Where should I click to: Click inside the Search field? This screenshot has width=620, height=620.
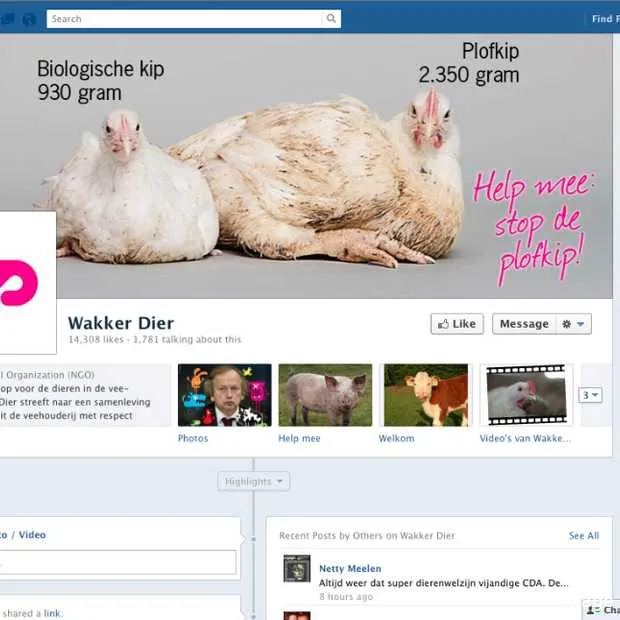[x=185, y=19]
